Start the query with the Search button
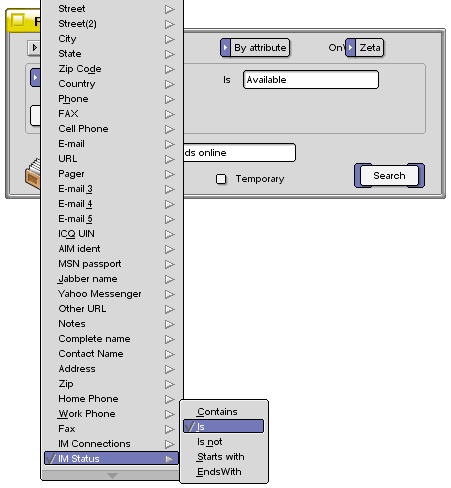This screenshot has height=488, width=451. click(x=389, y=176)
